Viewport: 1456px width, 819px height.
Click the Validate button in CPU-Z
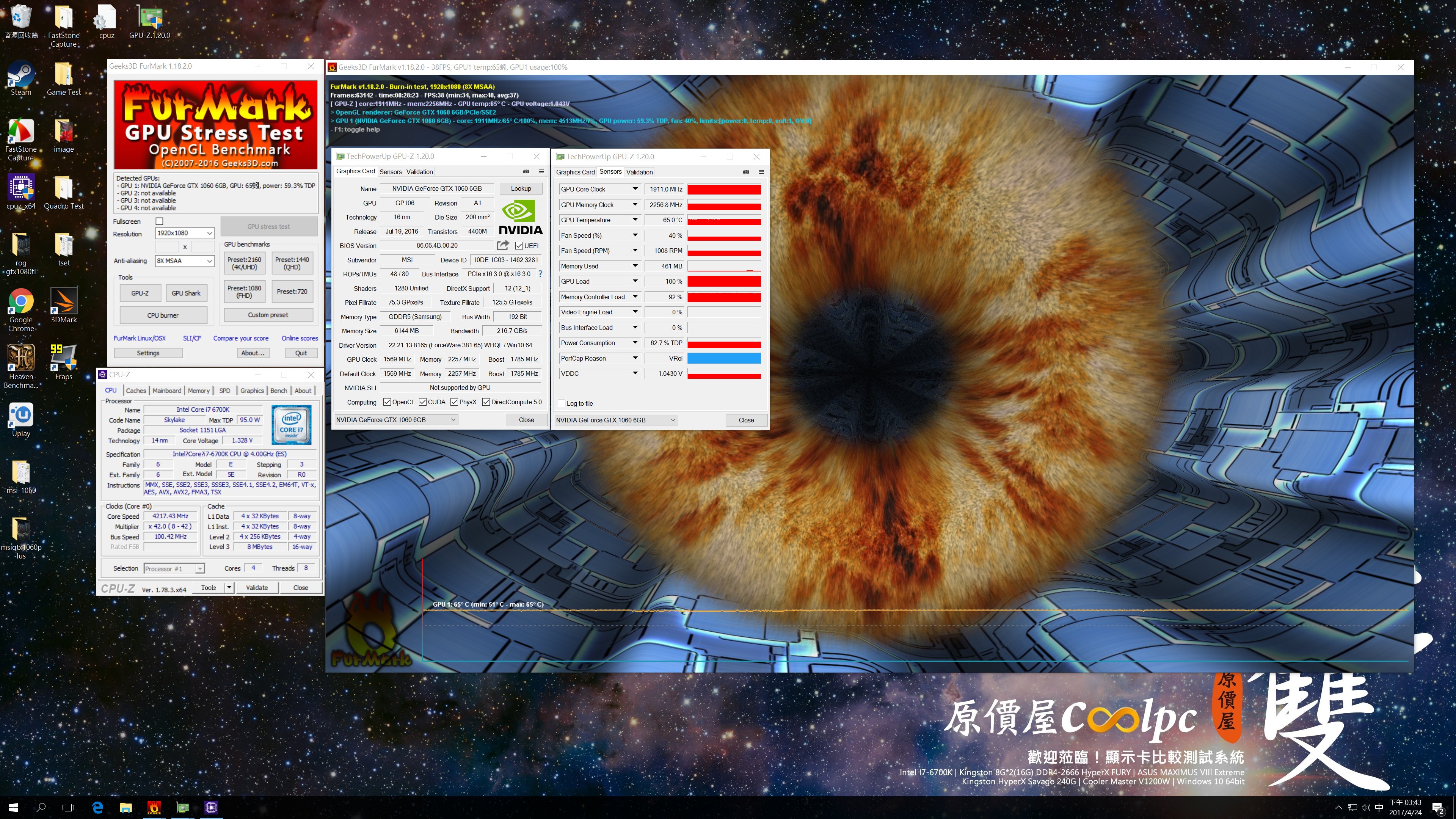coord(257,587)
